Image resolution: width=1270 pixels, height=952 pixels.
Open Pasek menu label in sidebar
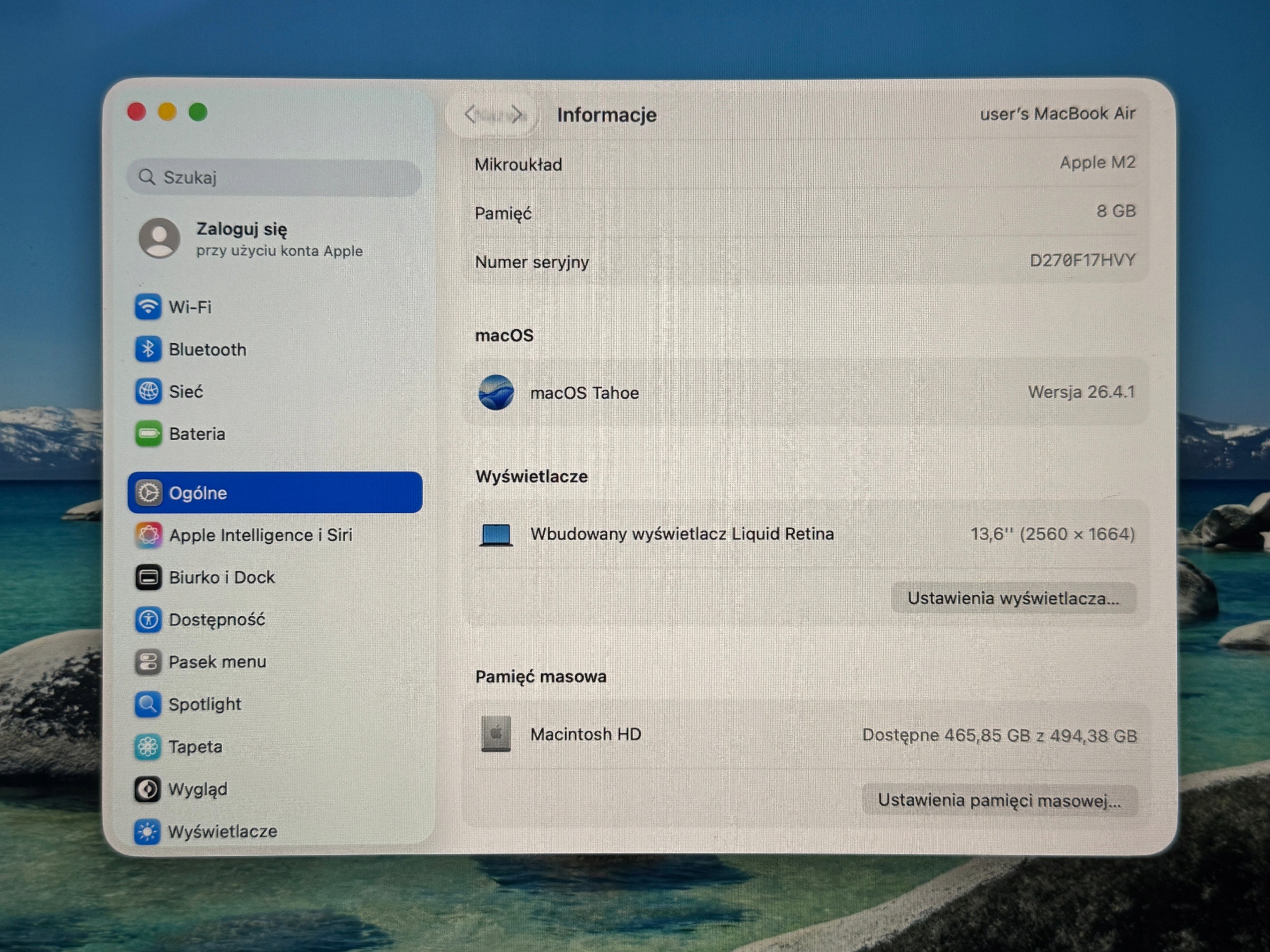click(218, 661)
